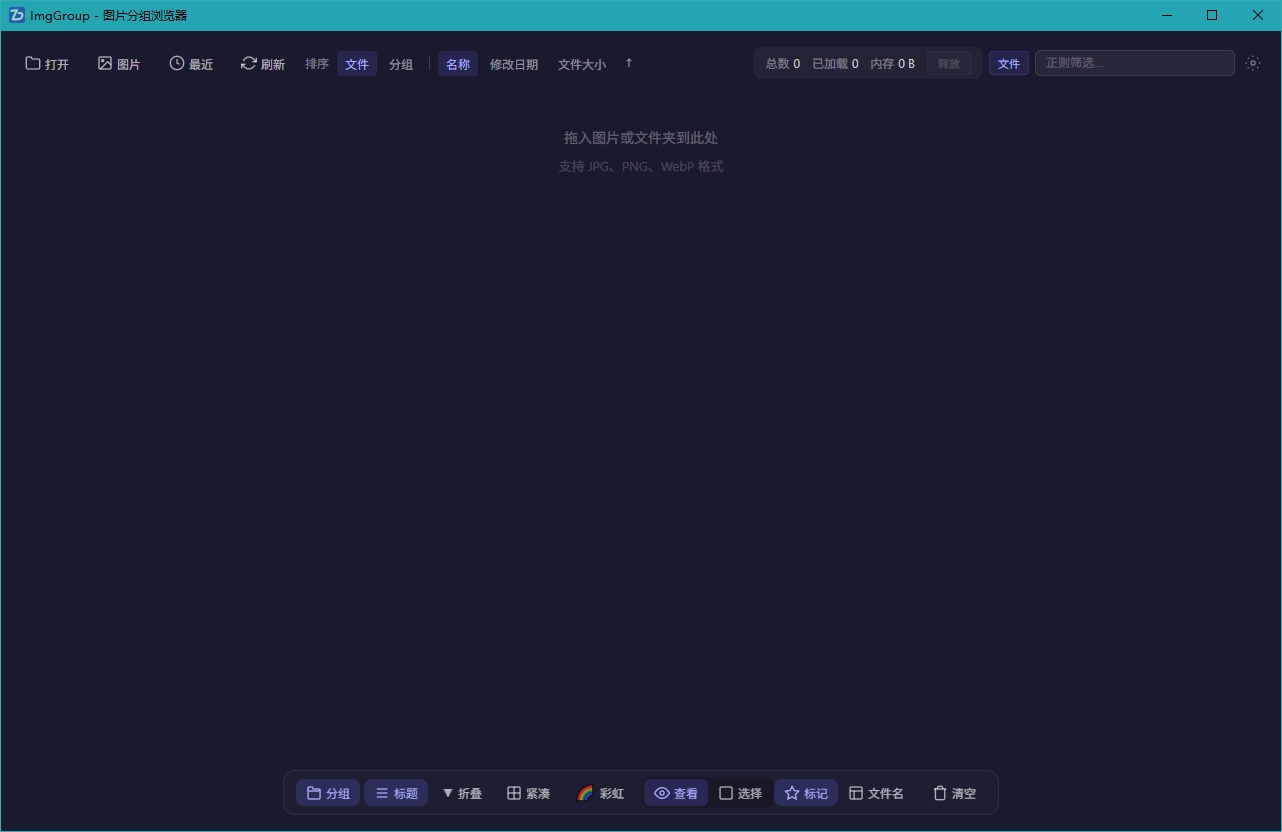Focus the 正则筛选 regex filter field
This screenshot has width=1282, height=832.
1135,63
